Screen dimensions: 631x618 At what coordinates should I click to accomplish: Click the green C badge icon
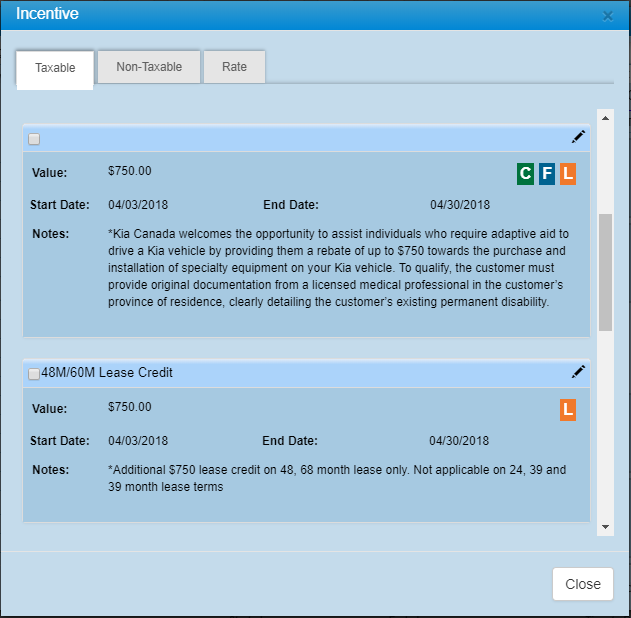click(x=525, y=174)
